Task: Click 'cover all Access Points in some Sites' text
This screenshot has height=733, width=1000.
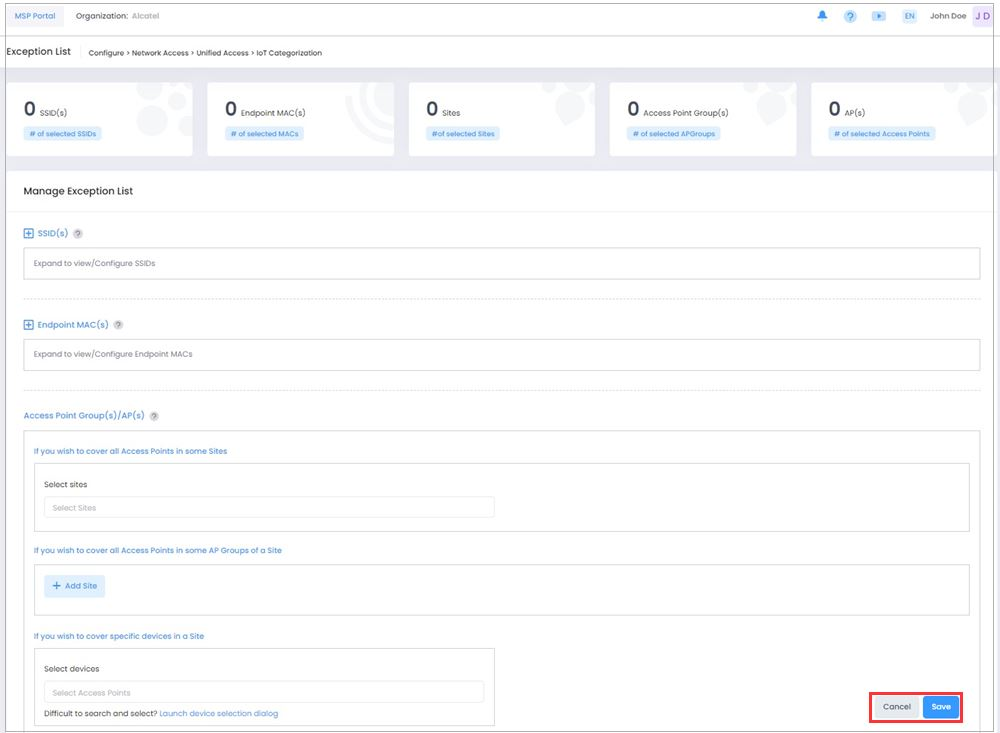Action: tap(157, 451)
